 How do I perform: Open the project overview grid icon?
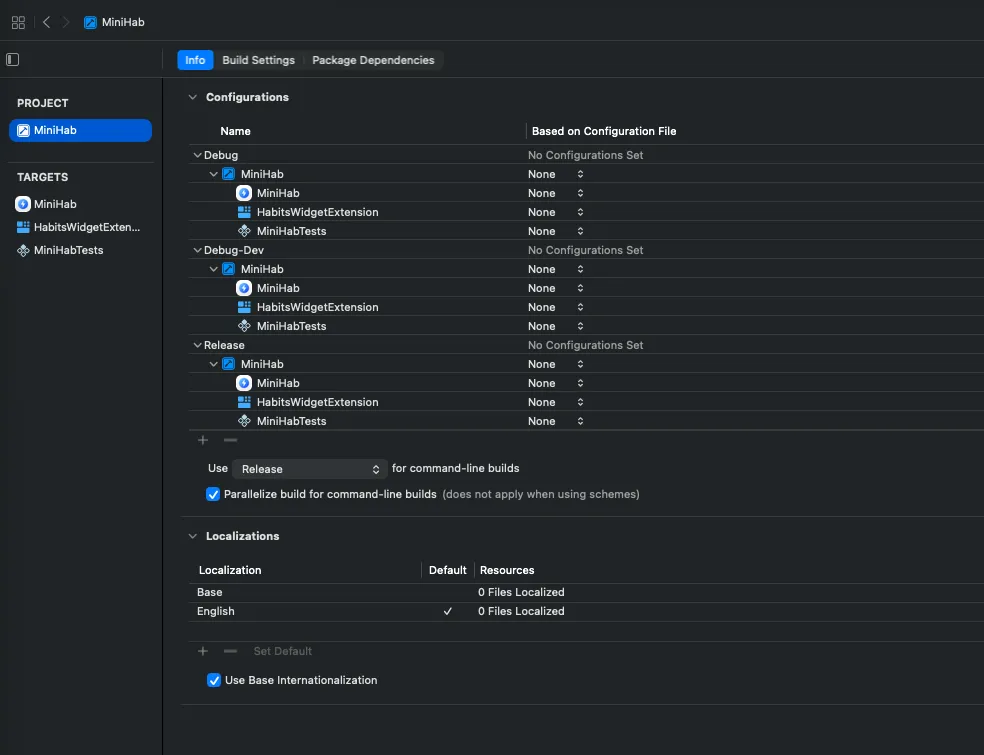(x=18, y=22)
